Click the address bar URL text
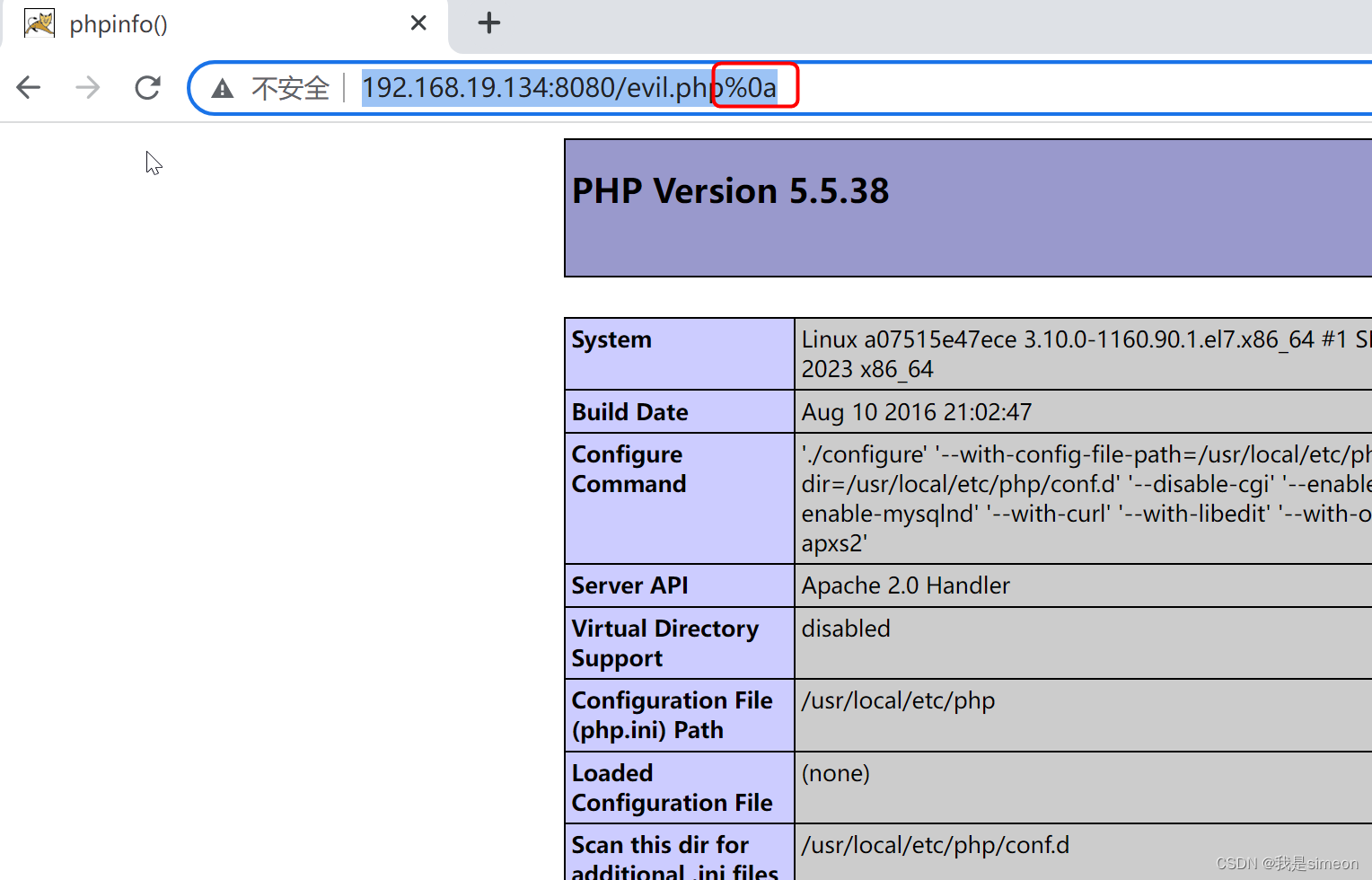 (x=569, y=88)
